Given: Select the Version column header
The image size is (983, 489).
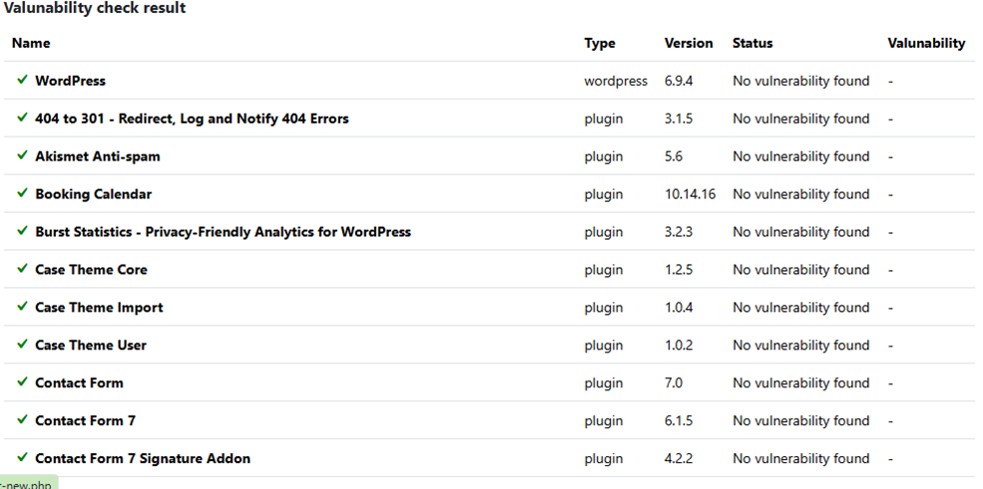Looking at the screenshot, I should (x=688, y=43).
